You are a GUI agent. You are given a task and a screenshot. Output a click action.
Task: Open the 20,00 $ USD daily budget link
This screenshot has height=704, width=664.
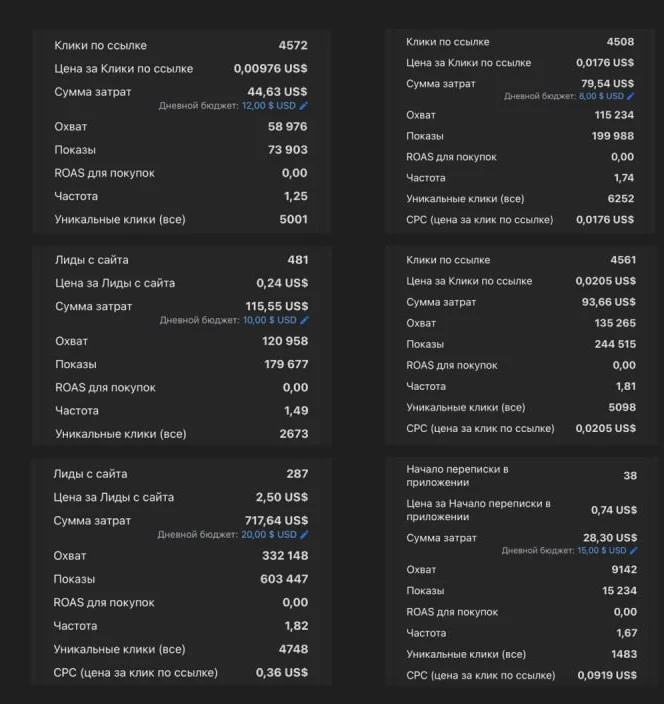pyautogui.click(x=268, y=535)
